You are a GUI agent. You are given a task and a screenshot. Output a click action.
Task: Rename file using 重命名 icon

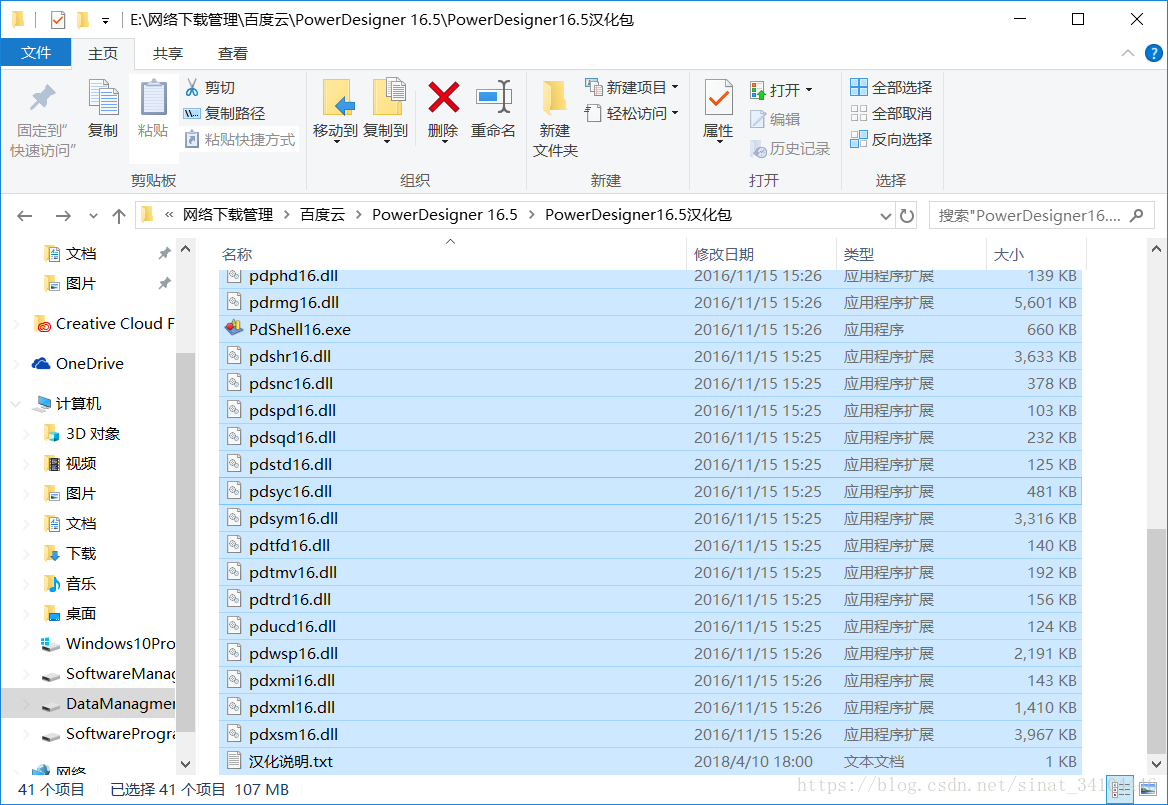[493, 109]
